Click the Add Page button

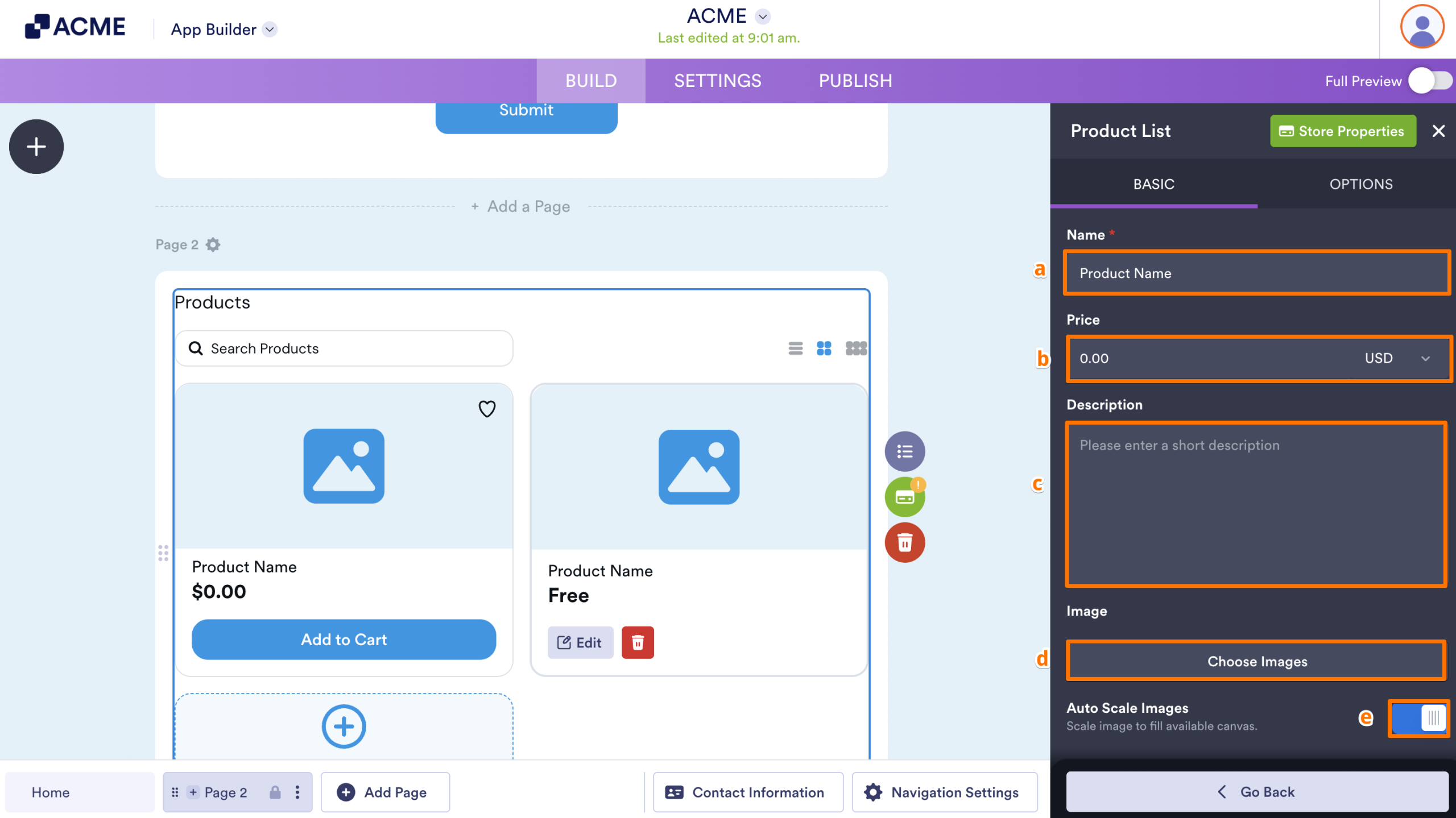click(x=386, y=792)
